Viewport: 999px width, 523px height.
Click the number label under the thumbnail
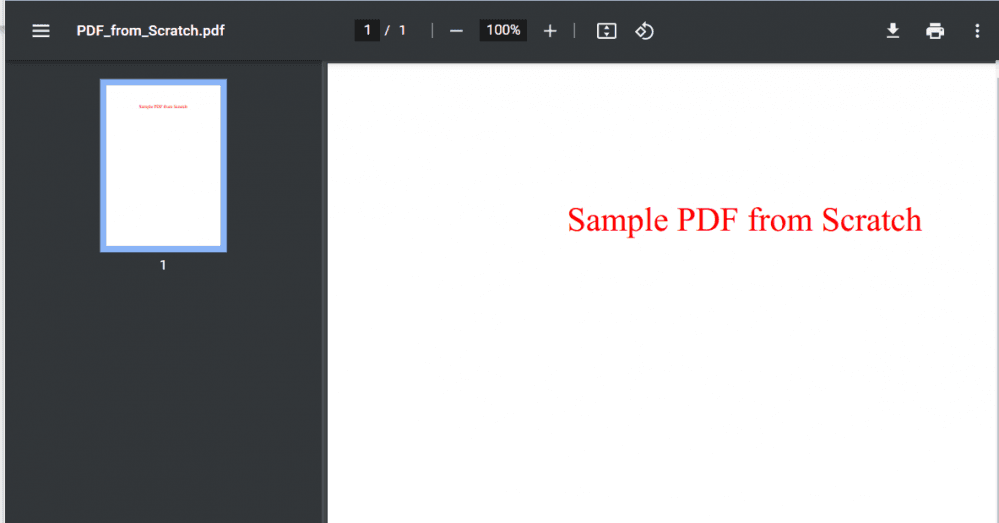(x=163, y=266)
